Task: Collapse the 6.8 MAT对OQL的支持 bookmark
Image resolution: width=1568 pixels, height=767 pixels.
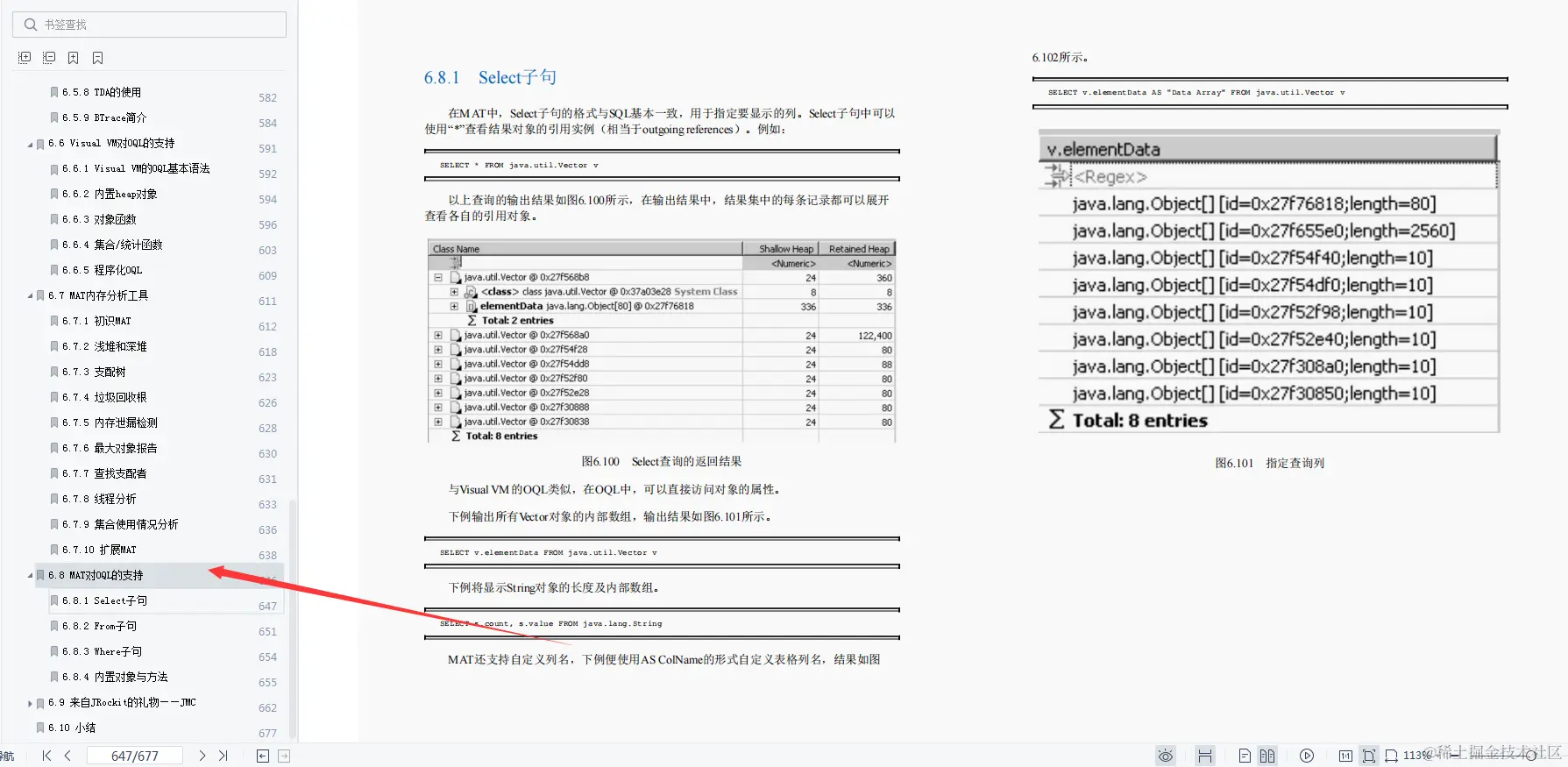Action: click(x=30, y=576)
